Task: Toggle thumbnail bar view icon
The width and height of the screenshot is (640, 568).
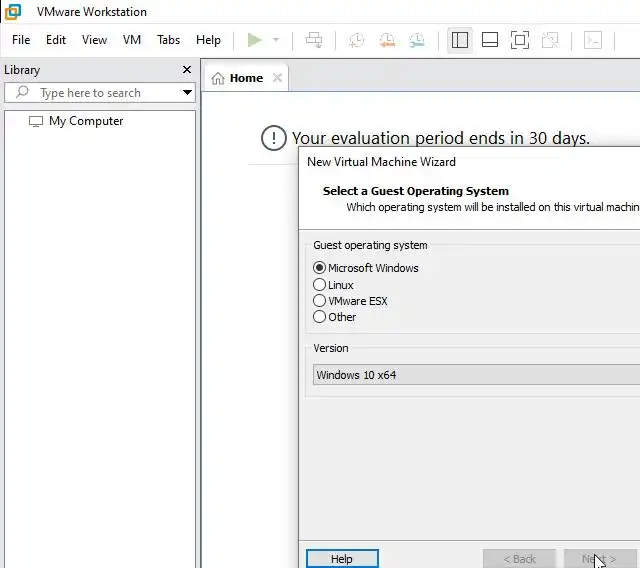Action: [490, 40]
